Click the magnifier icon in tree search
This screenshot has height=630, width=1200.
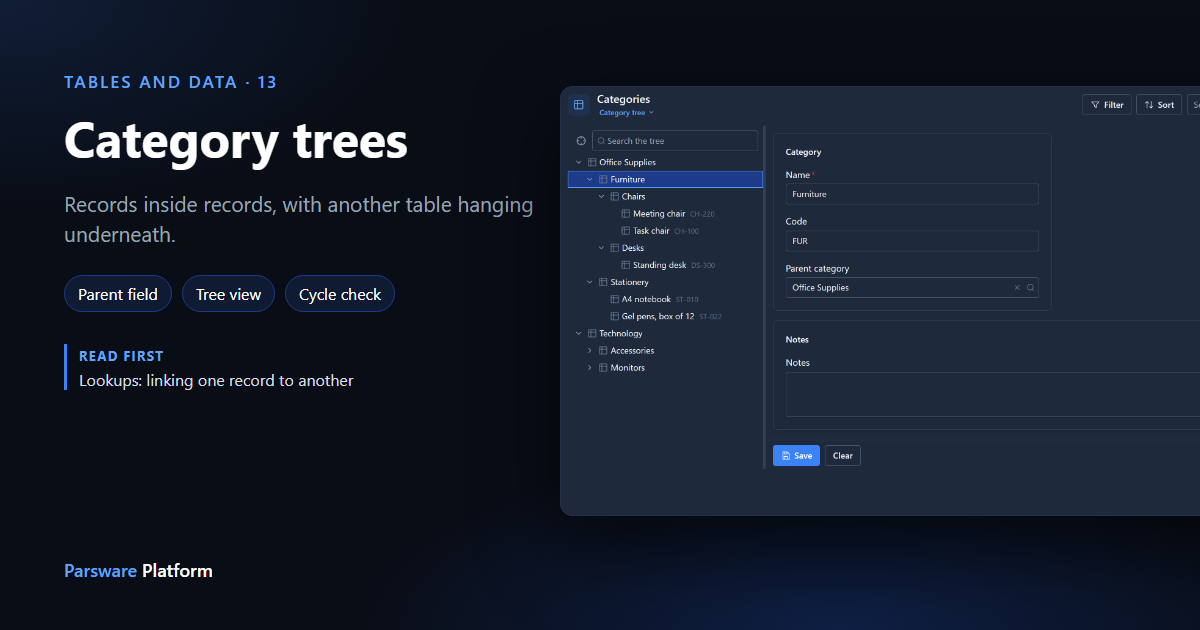(x=601, y=141)
